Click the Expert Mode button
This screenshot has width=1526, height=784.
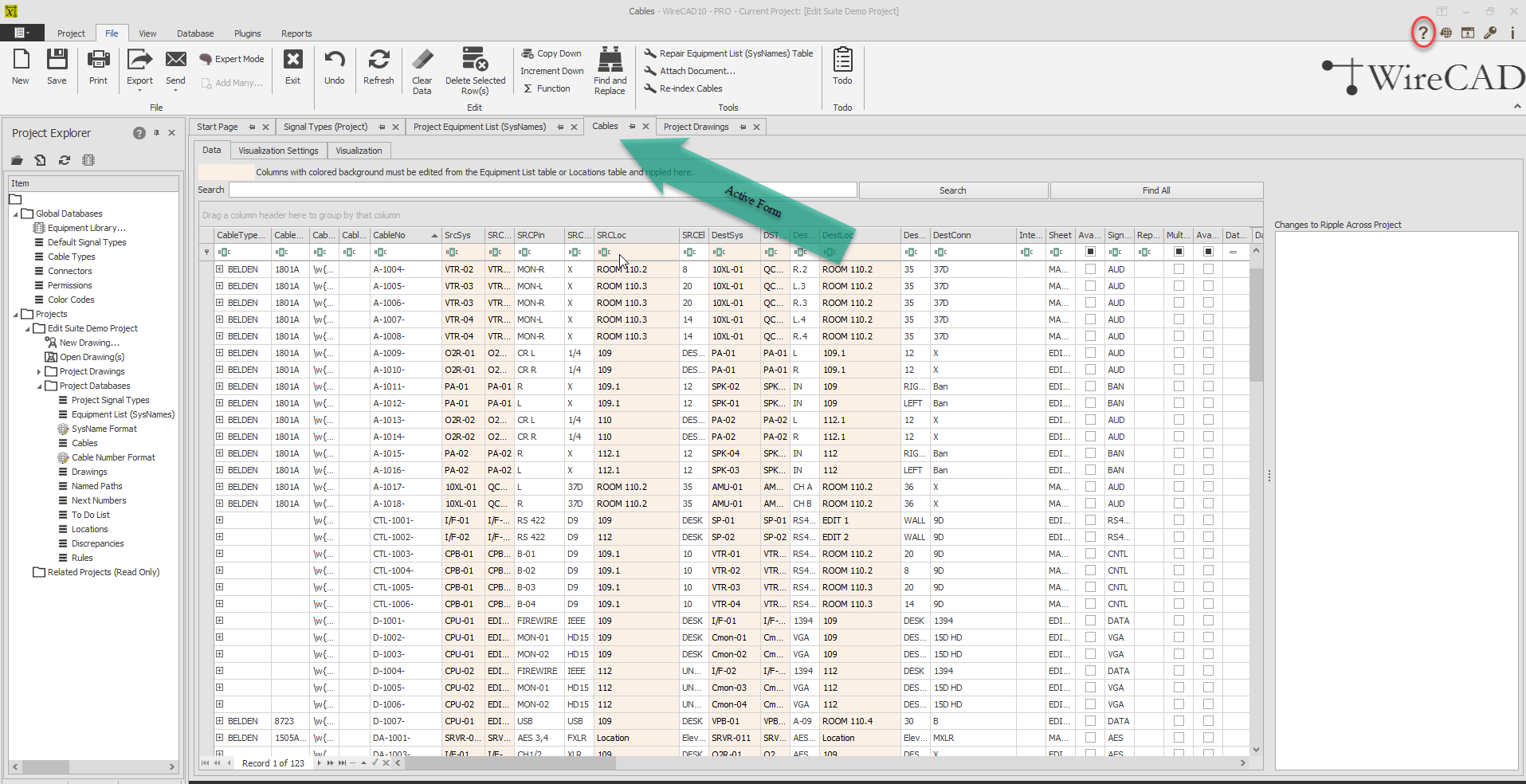pyautogui.click(x=232, y=59)
